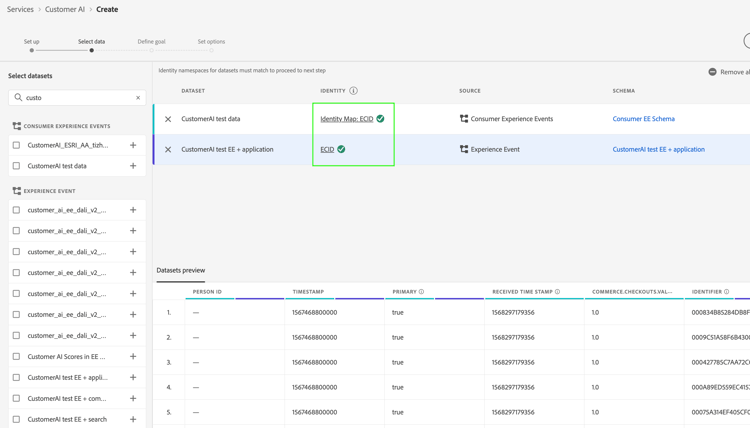Clear the dataset search field
The height and width of the screenshot is (428, 750).
coord(138,98)
